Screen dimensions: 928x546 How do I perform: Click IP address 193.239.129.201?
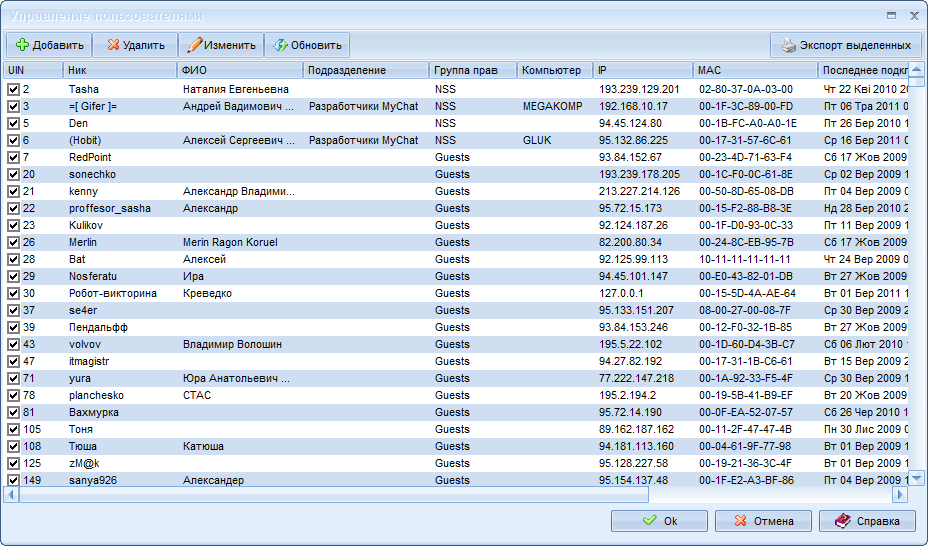(639, 89)
